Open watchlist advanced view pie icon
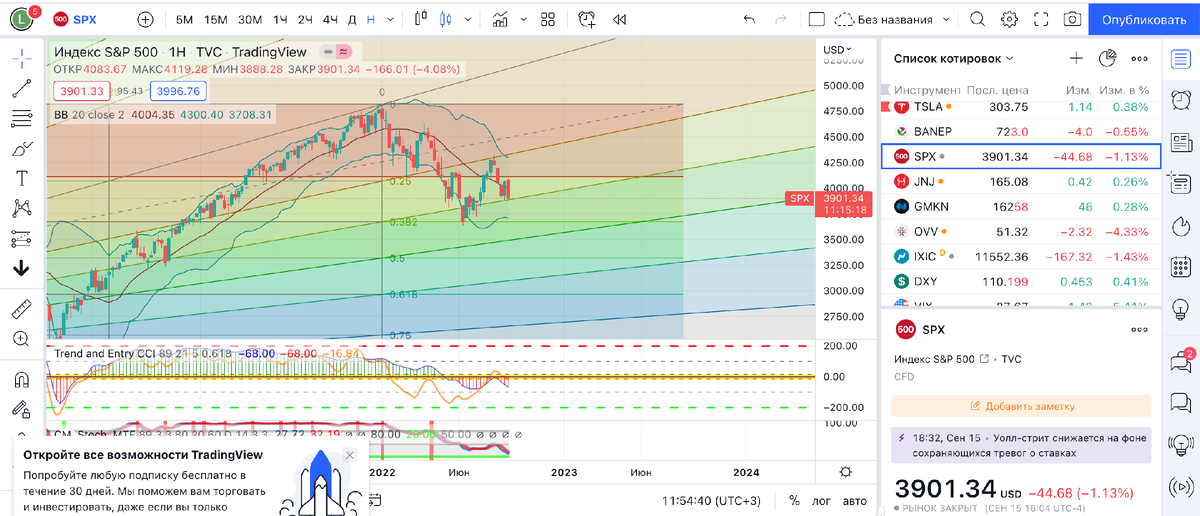1200x516 pixels. (x=1107, y=59)
